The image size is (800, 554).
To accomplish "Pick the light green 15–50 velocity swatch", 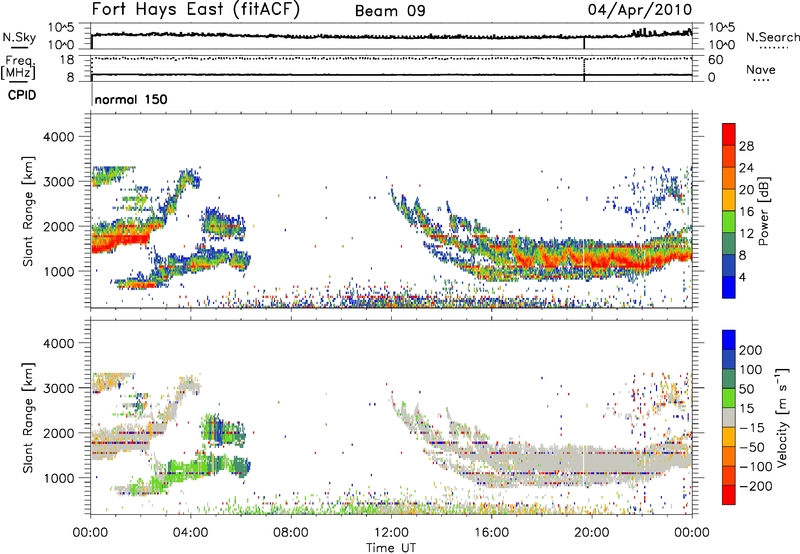I will click(x=729, y=398).
